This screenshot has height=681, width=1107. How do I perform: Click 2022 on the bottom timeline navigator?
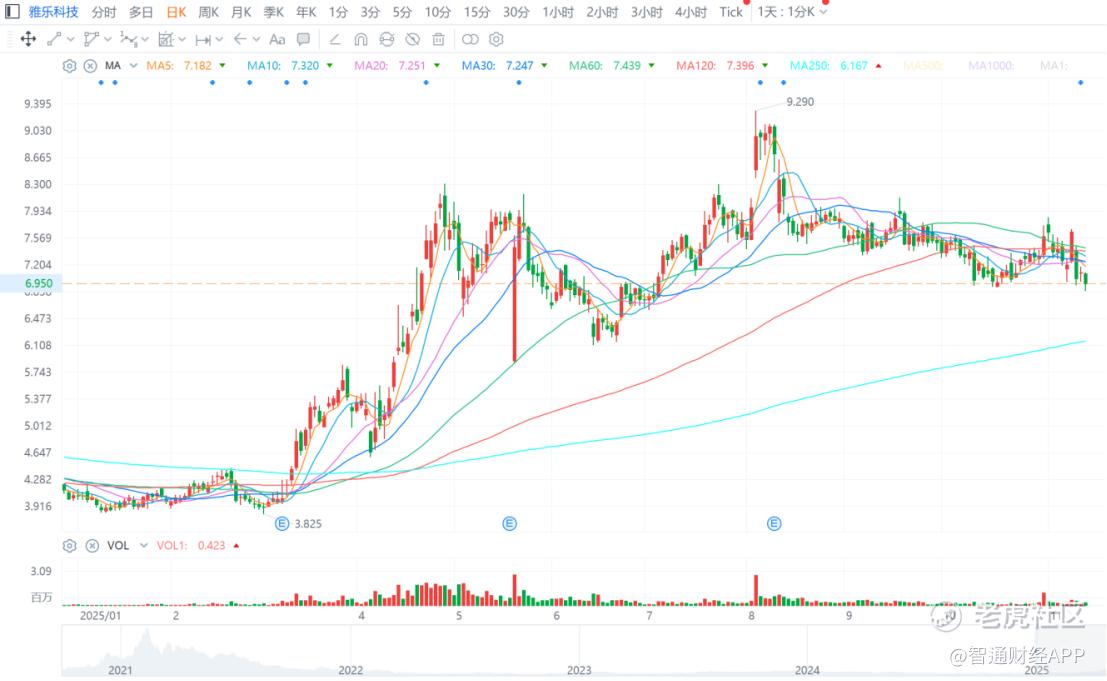point(351,670)
